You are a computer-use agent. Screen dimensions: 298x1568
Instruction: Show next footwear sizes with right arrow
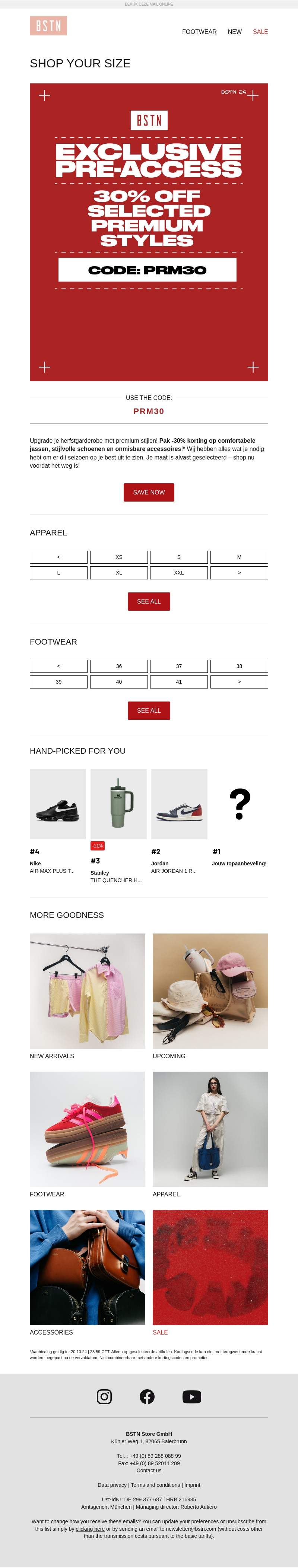point(239,682)
